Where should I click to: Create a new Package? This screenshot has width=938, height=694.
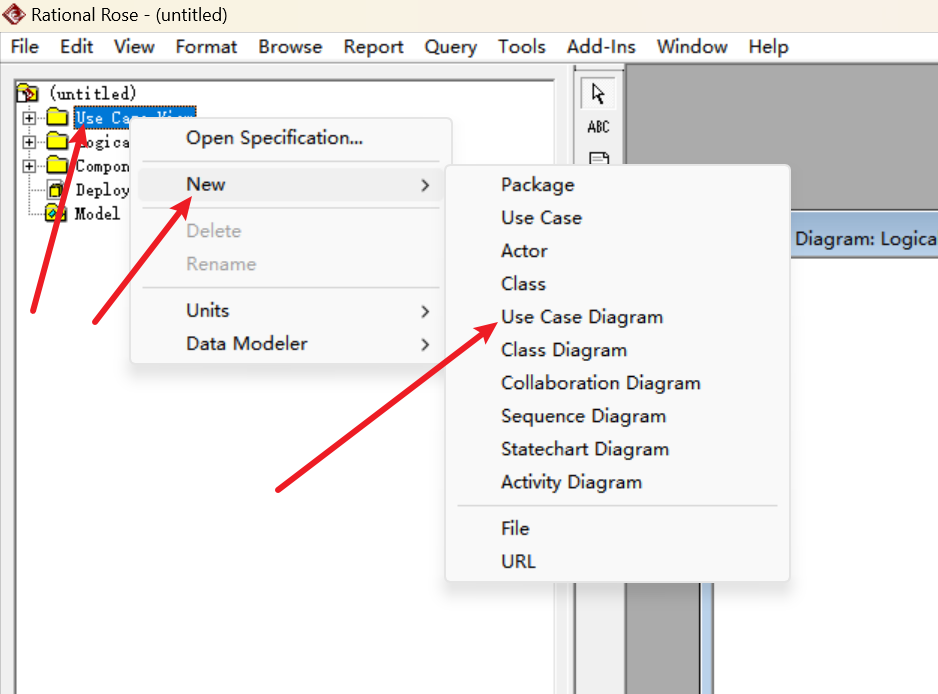click(617, 185)
